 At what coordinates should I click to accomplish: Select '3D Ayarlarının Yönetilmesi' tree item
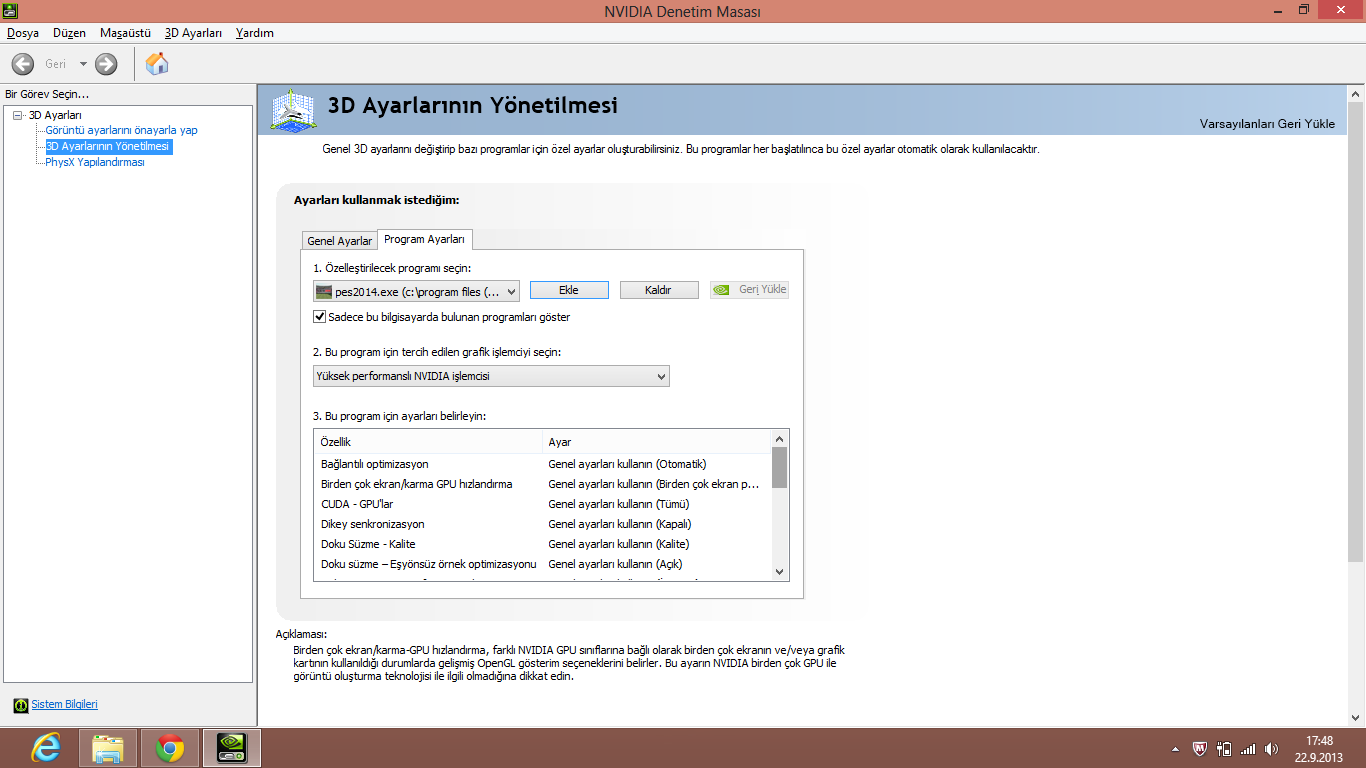108,146
